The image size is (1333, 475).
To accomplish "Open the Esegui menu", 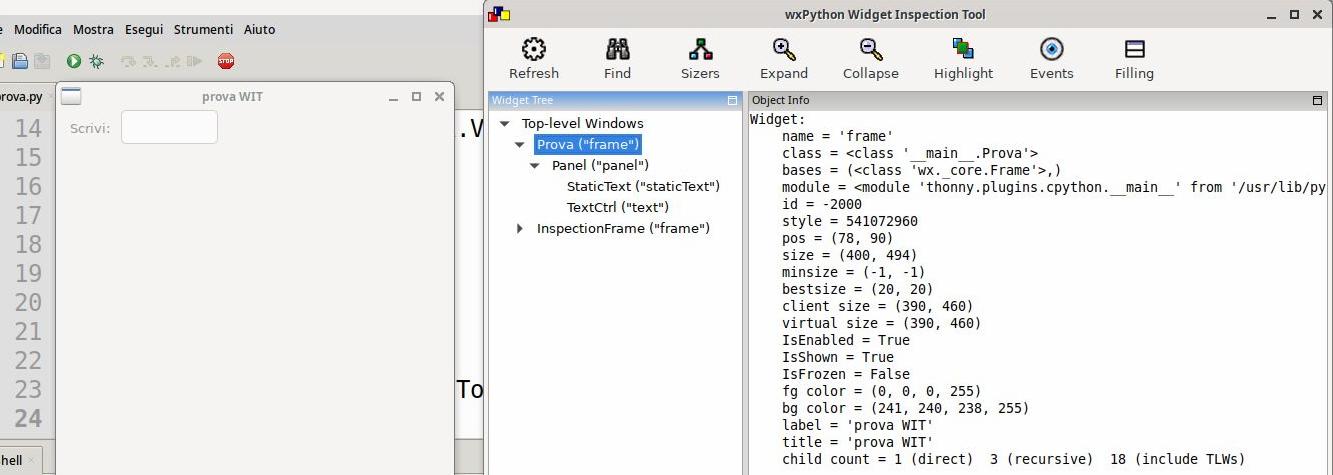I will (x=144, y=30).
